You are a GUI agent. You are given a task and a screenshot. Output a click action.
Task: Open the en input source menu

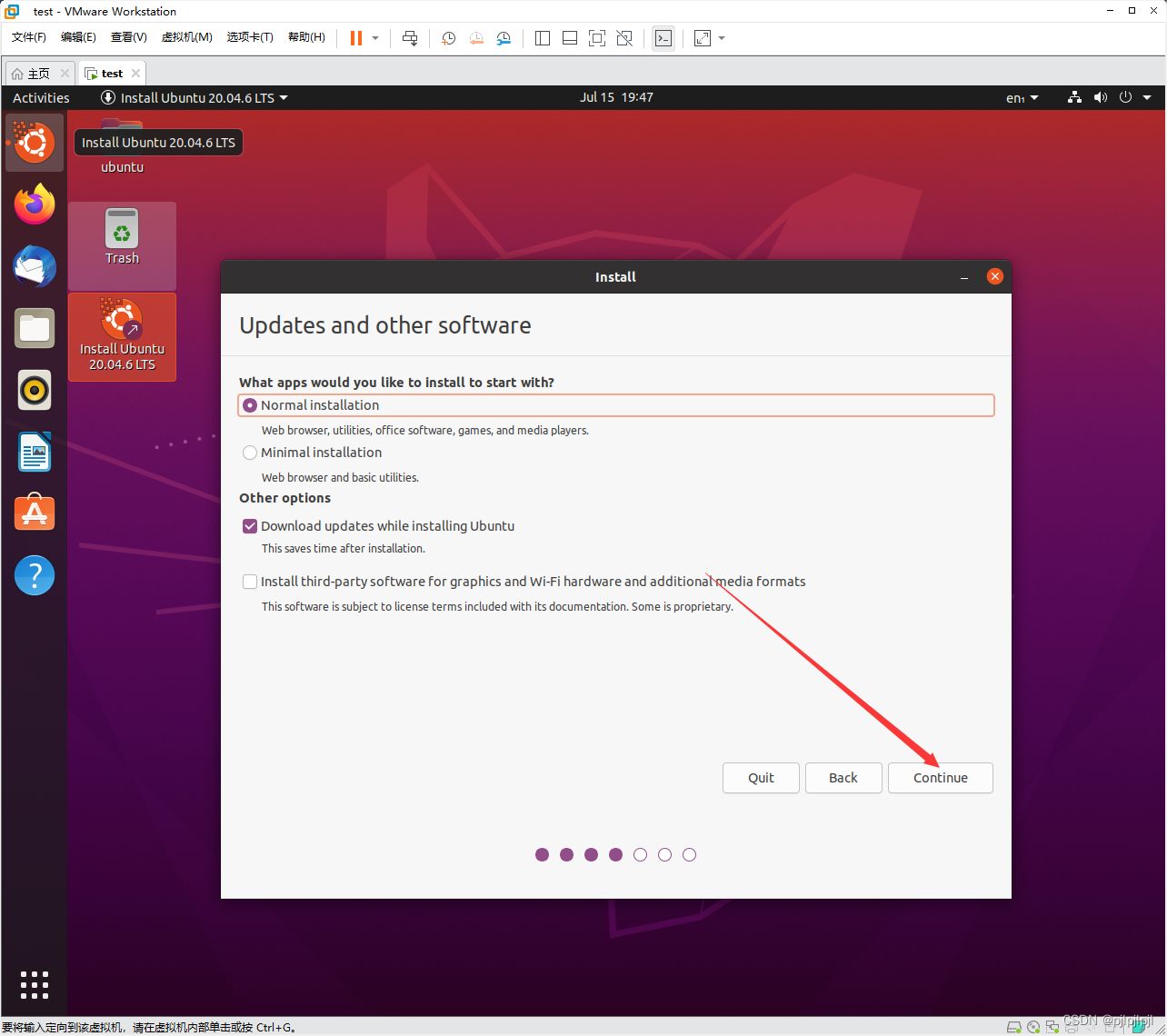coord(1022,98)
